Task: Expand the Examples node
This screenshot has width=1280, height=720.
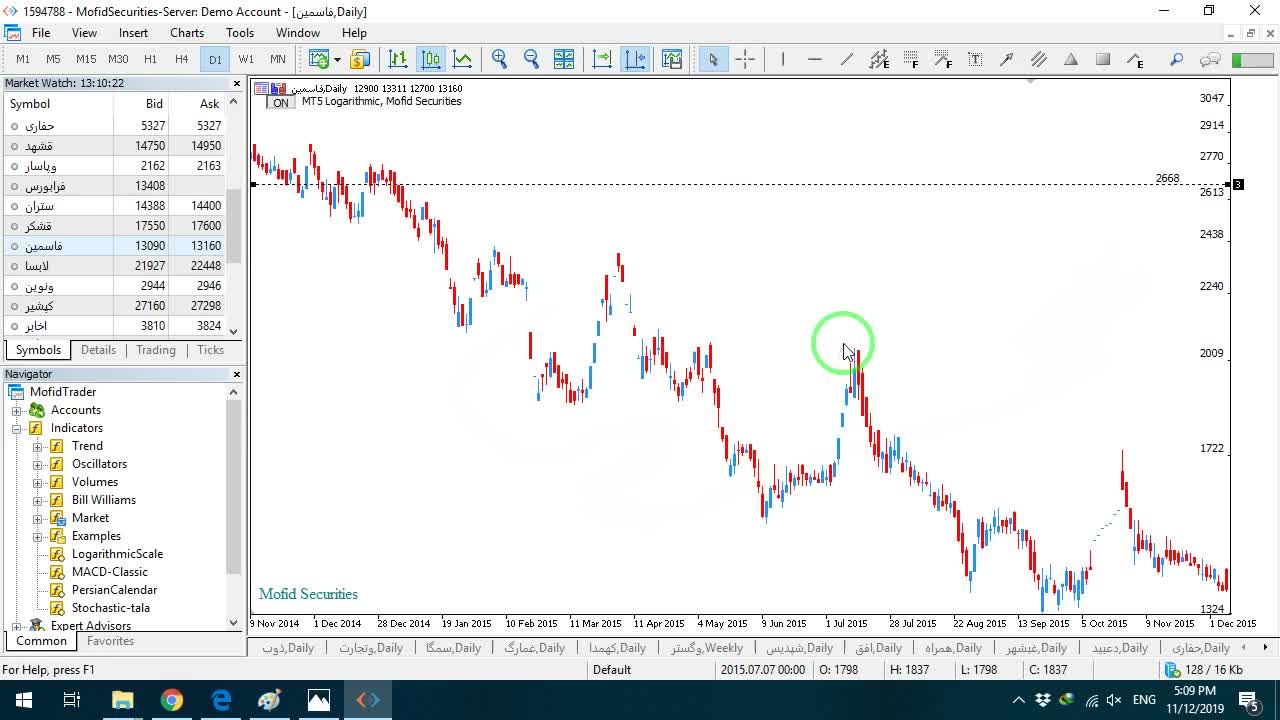Action: tap(38, 536)
